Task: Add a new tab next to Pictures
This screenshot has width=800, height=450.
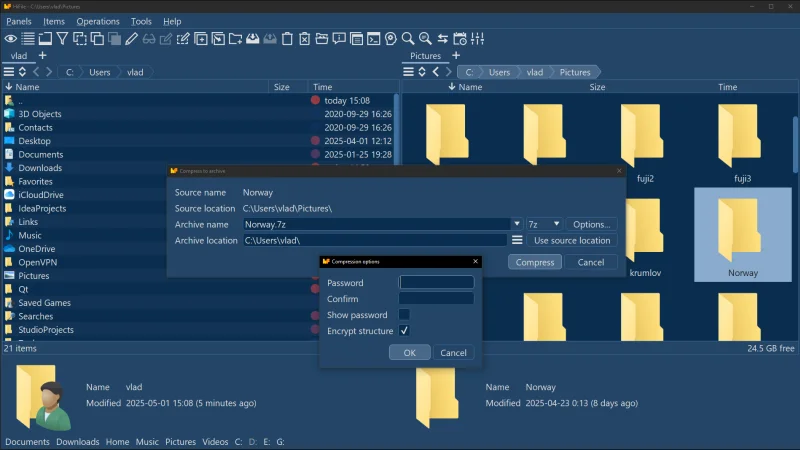Action: tap(456, 55)
